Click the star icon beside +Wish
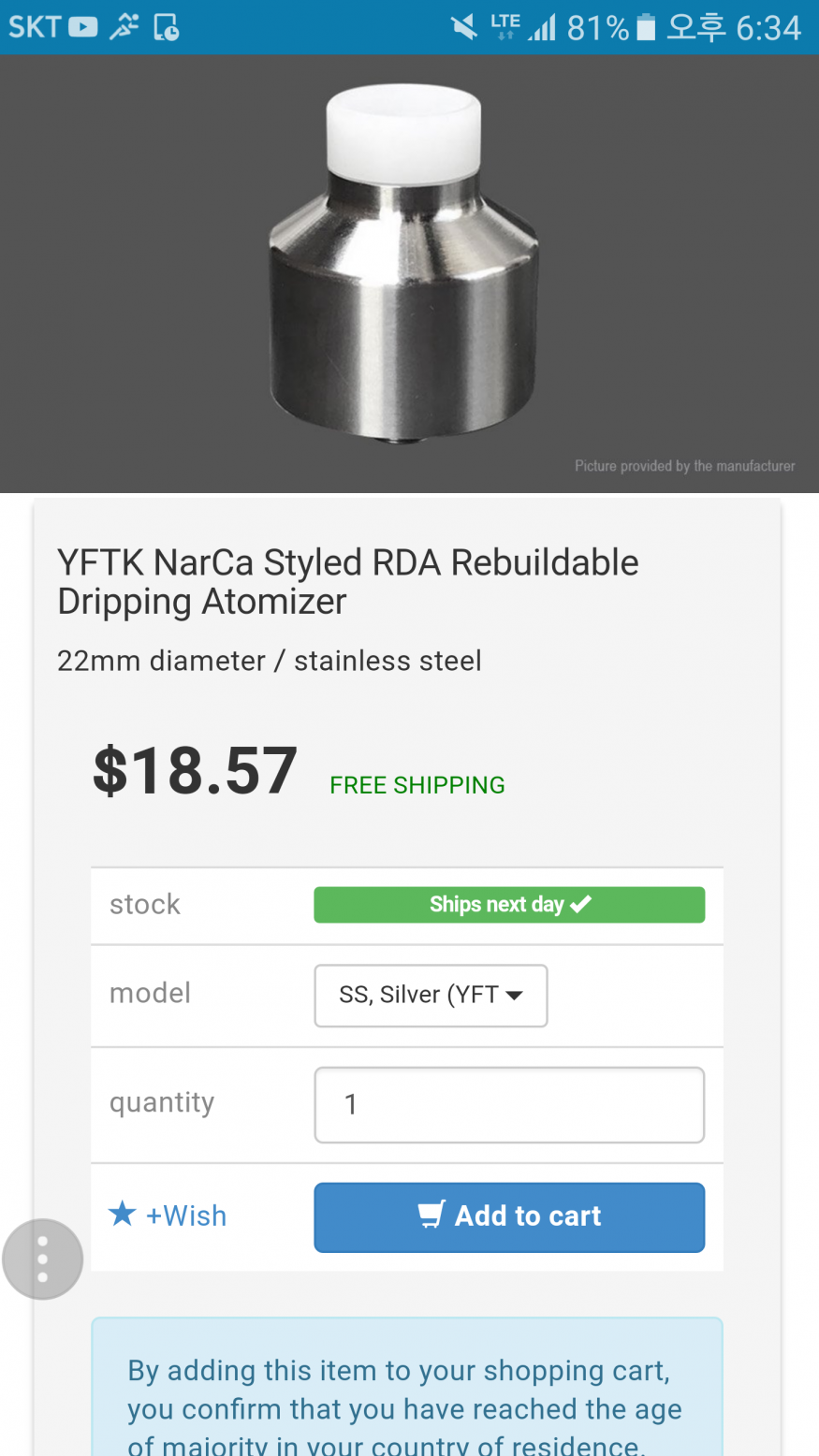The width and height of the screenshot is (819, 1456). coord(123,1215)
